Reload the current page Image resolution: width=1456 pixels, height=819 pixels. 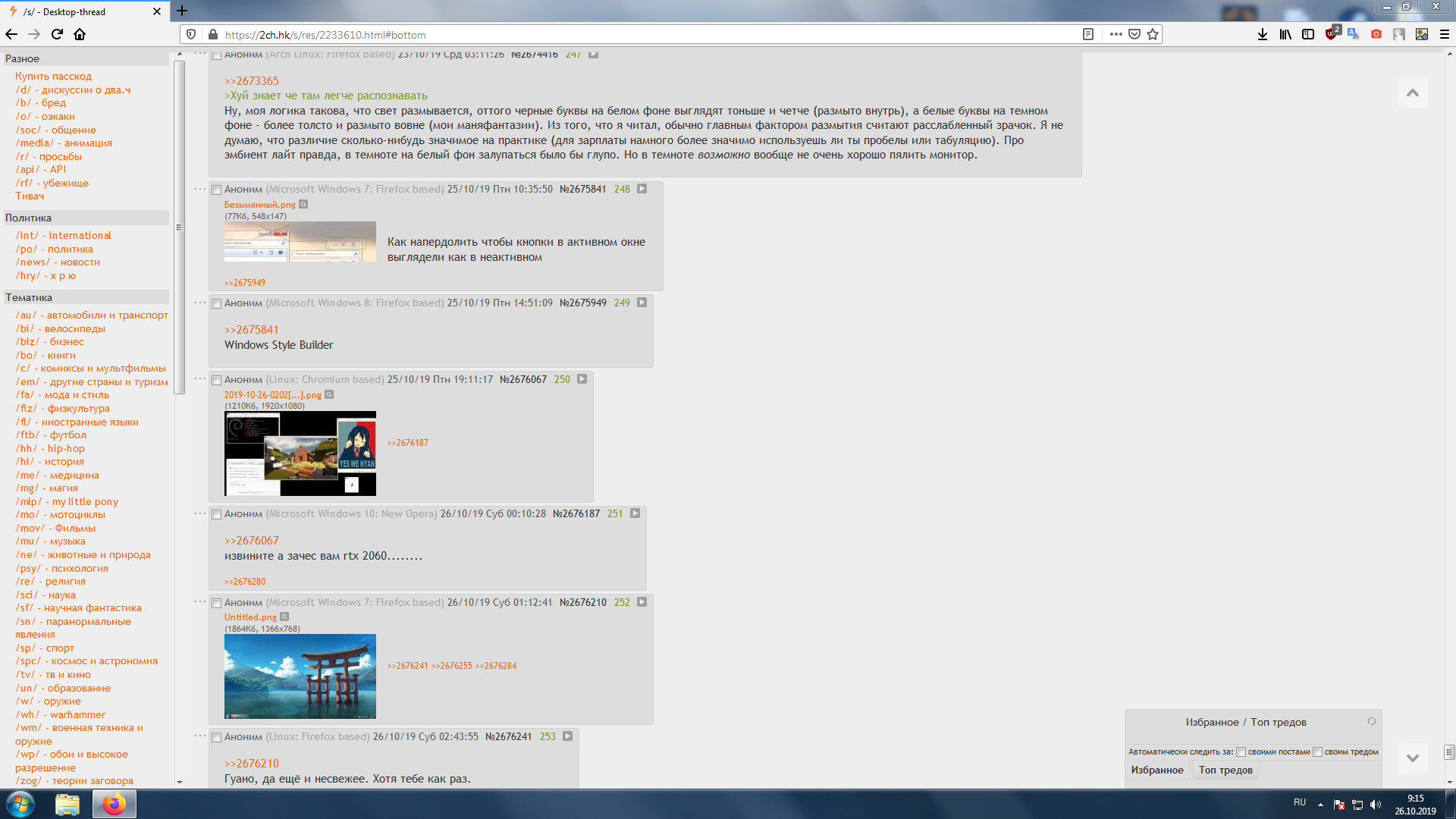tap(57, 34)
